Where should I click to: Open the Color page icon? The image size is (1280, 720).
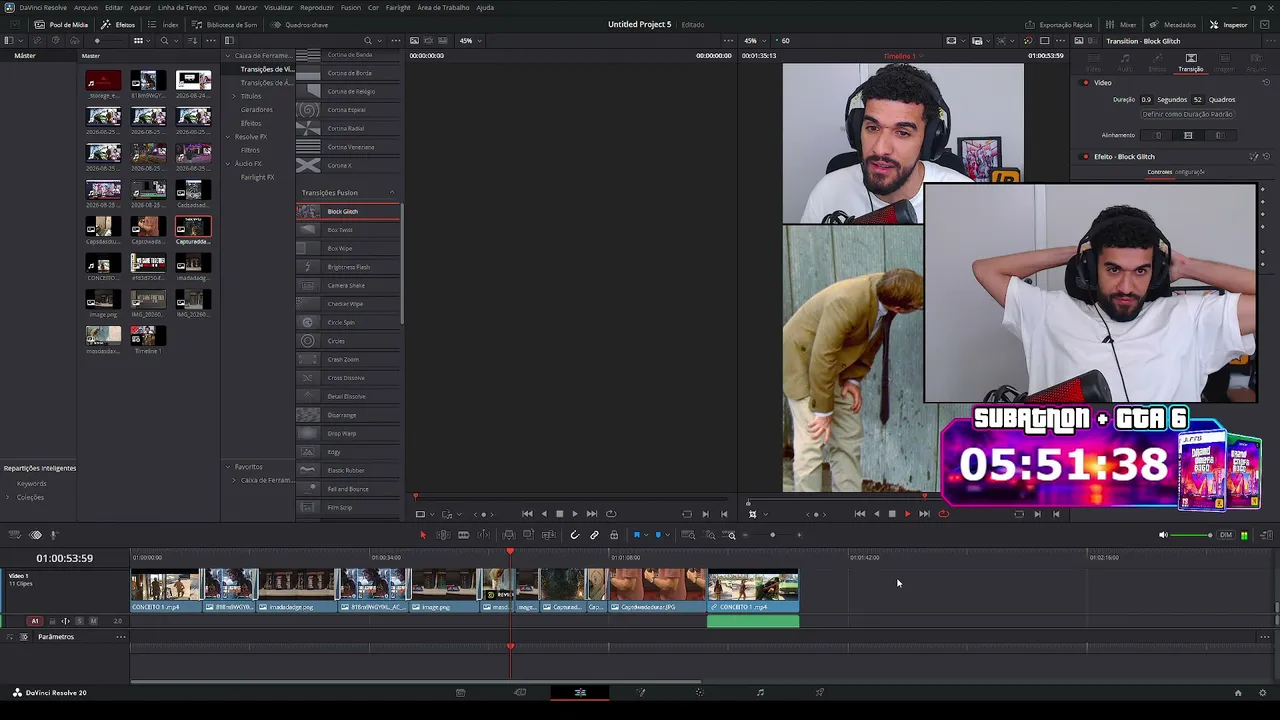[x=700, y=692]
